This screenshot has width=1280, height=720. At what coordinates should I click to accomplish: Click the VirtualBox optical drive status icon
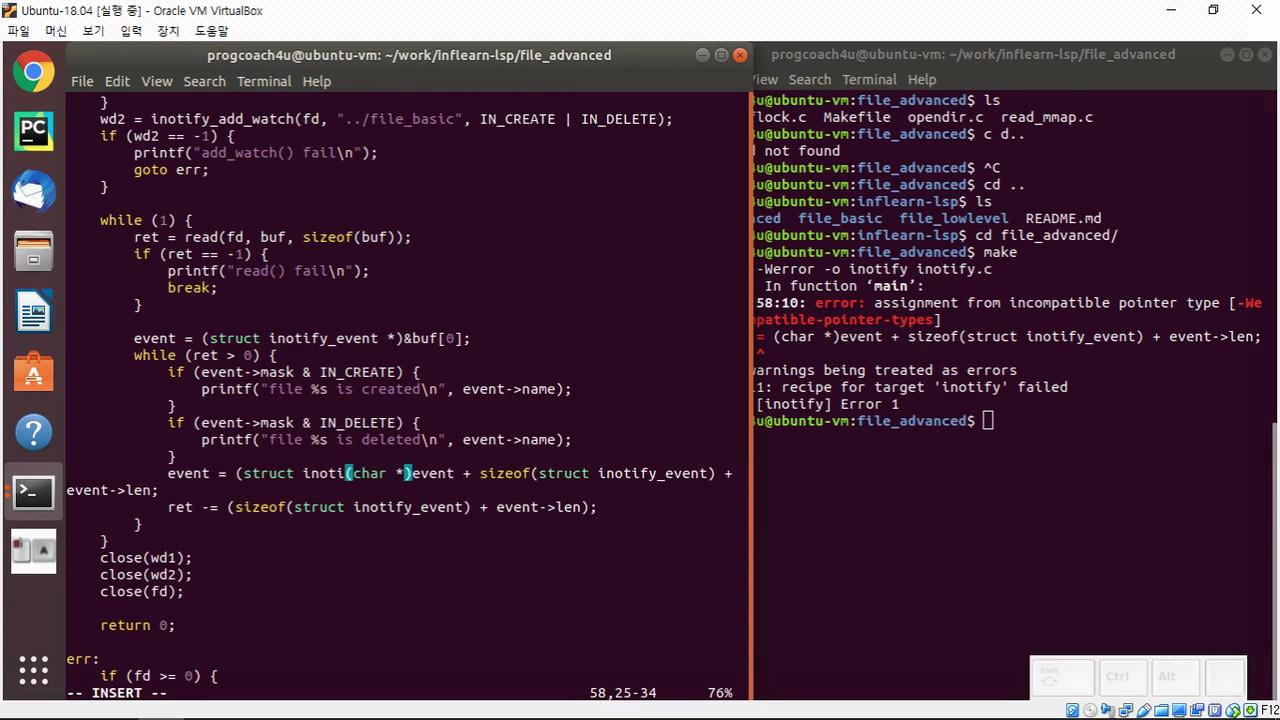[1090, 710]
